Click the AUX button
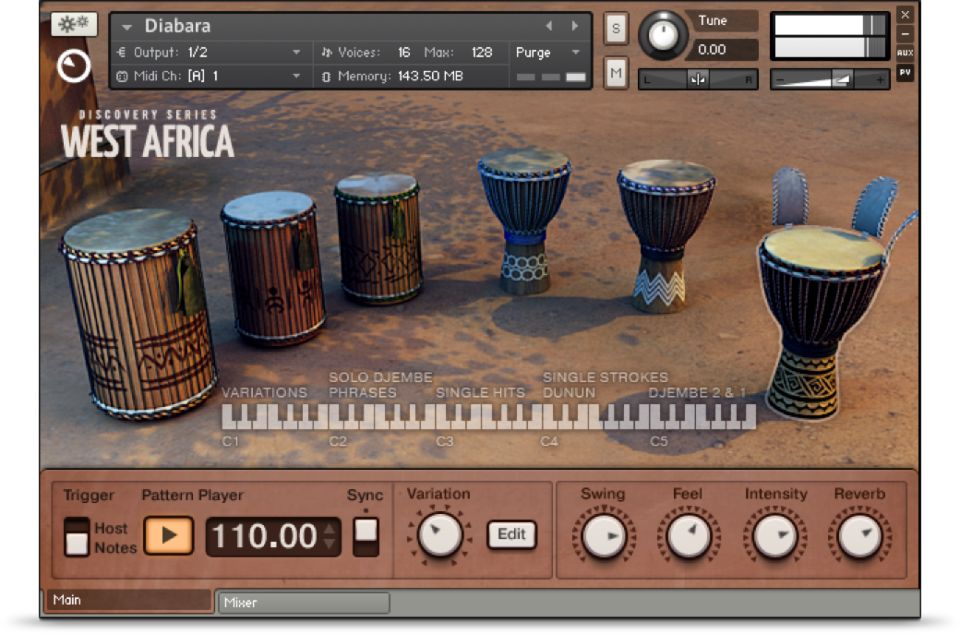 click(904, 53)
